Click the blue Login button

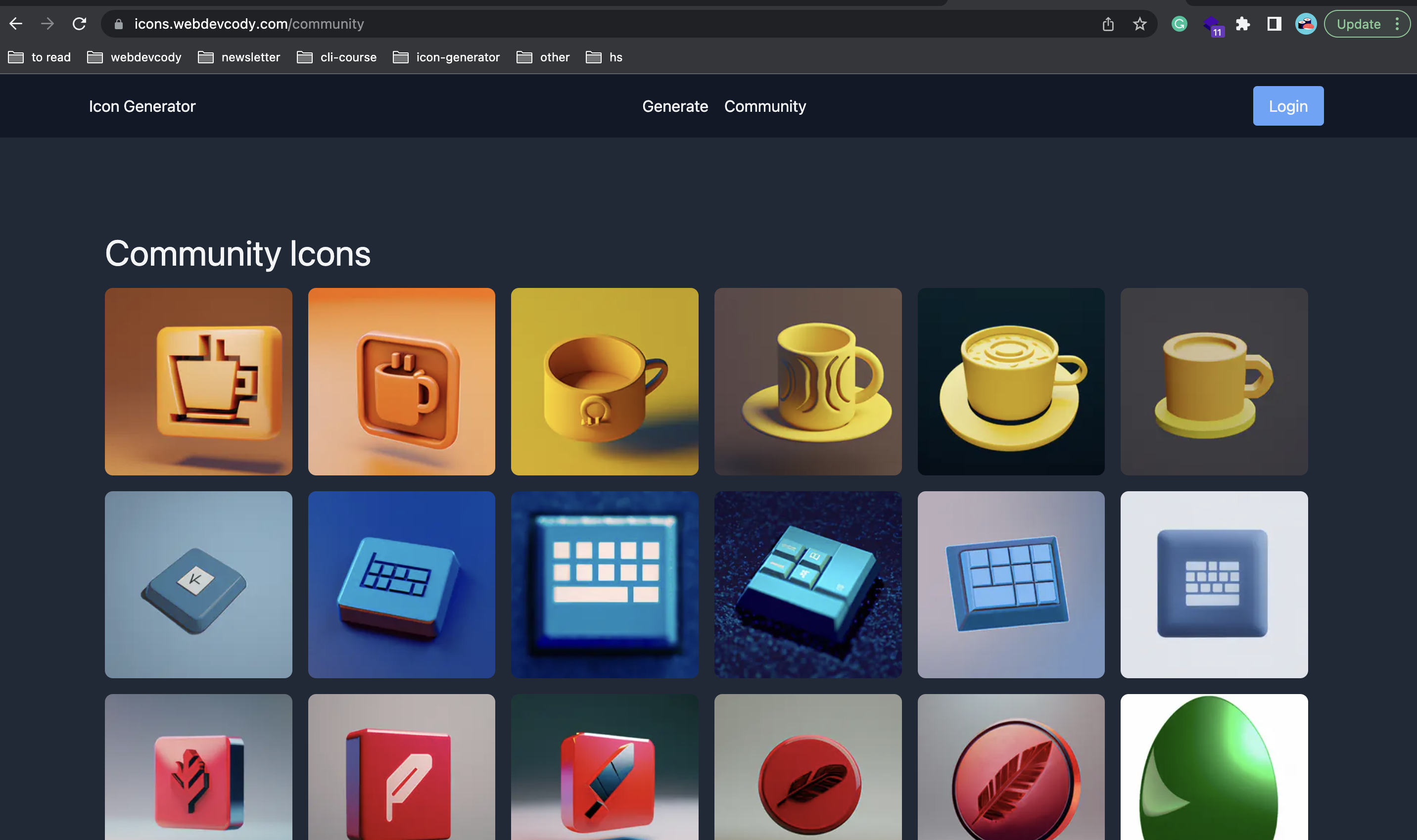pos(1288,106)
